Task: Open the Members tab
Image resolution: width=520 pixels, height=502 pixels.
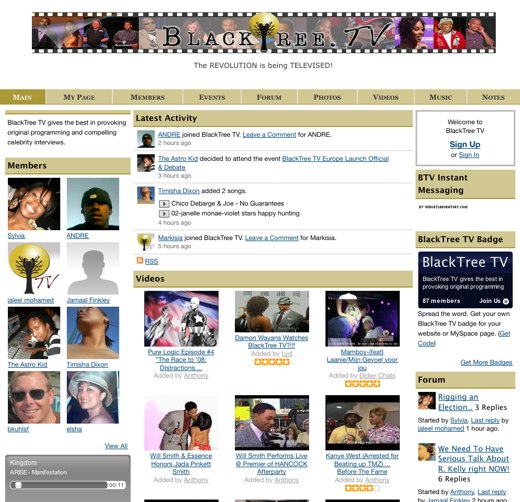Action: 147,97
